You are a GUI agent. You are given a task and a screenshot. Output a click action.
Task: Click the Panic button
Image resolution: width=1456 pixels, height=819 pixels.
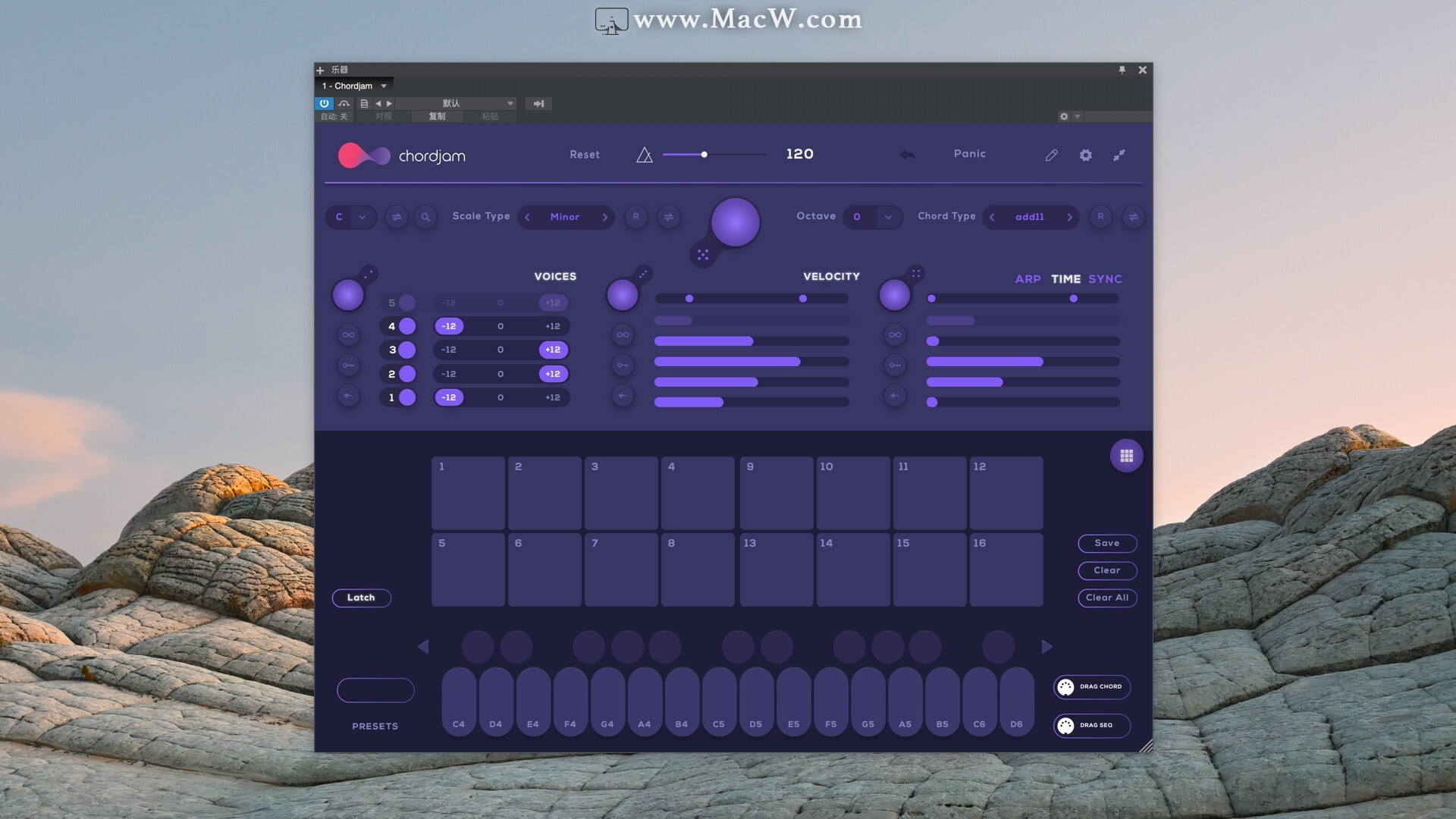click(970, 154)
